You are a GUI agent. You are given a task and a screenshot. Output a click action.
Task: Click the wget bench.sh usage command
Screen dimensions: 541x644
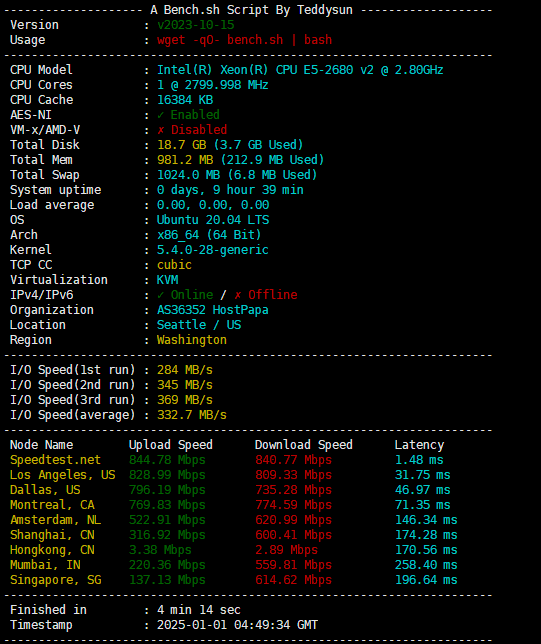(x=244, y=40)
